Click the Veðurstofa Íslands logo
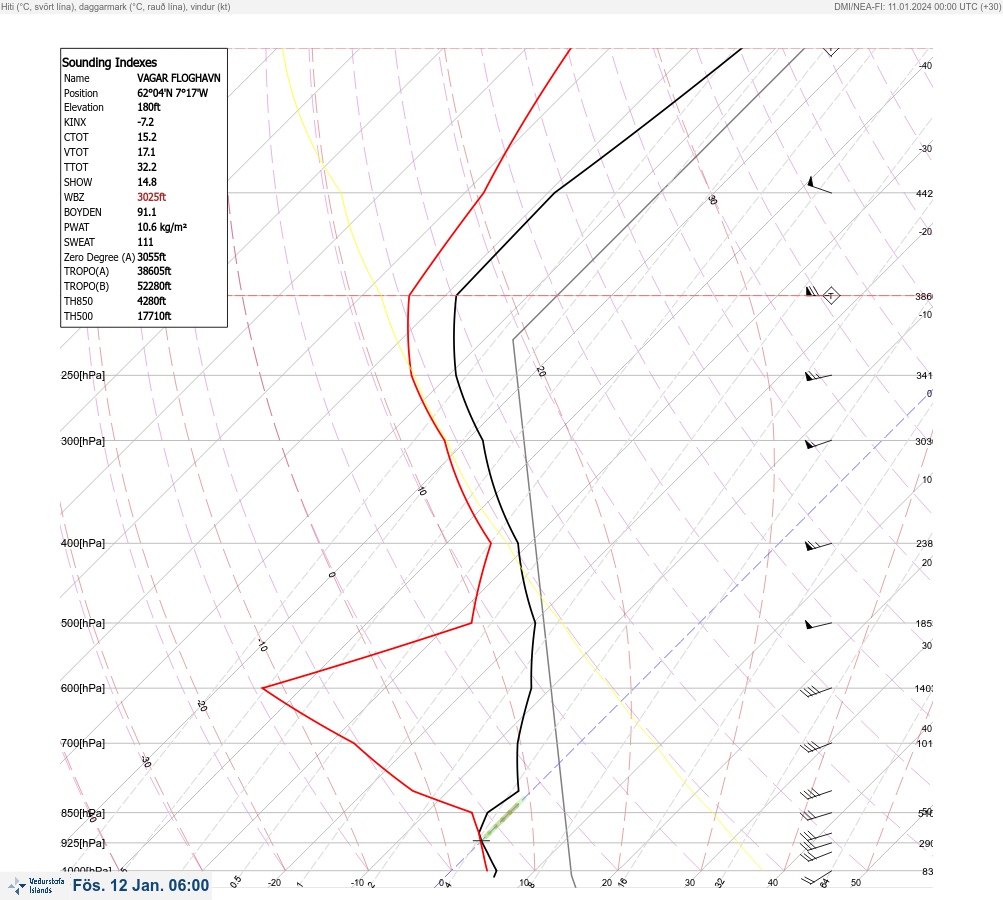 pyautogui.click(x=36, y=886)
